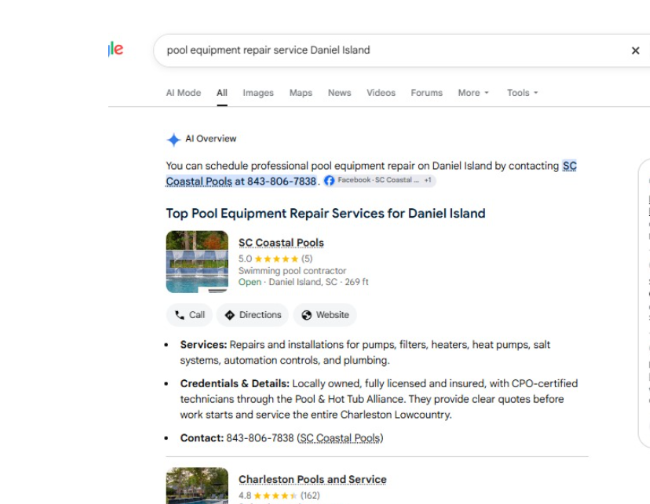
Task: Click the 'Top Pool Equipment Repair Services' heading
Action: coord(325,213)
